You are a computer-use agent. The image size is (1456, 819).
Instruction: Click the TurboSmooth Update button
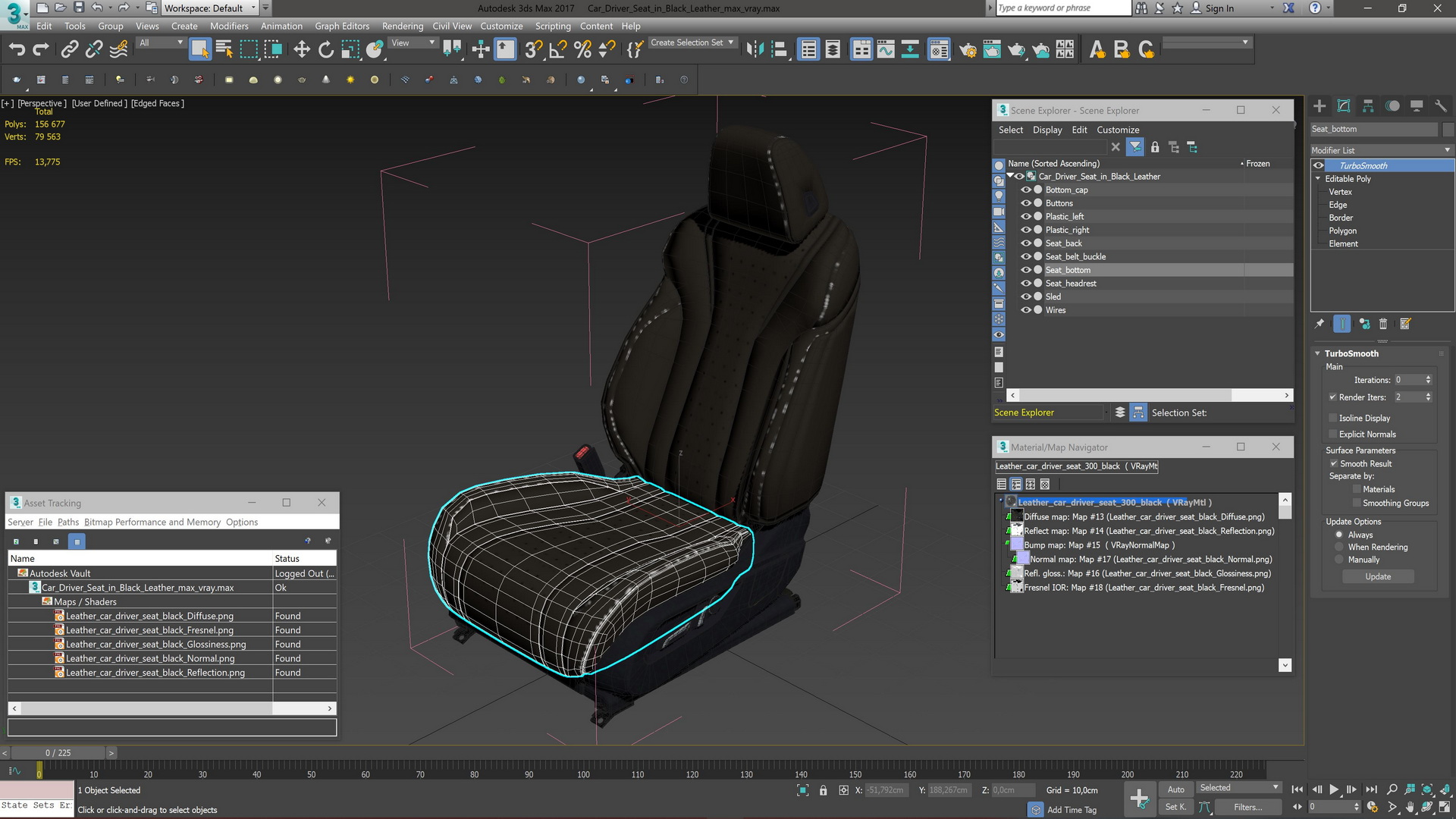[1378, 577]
